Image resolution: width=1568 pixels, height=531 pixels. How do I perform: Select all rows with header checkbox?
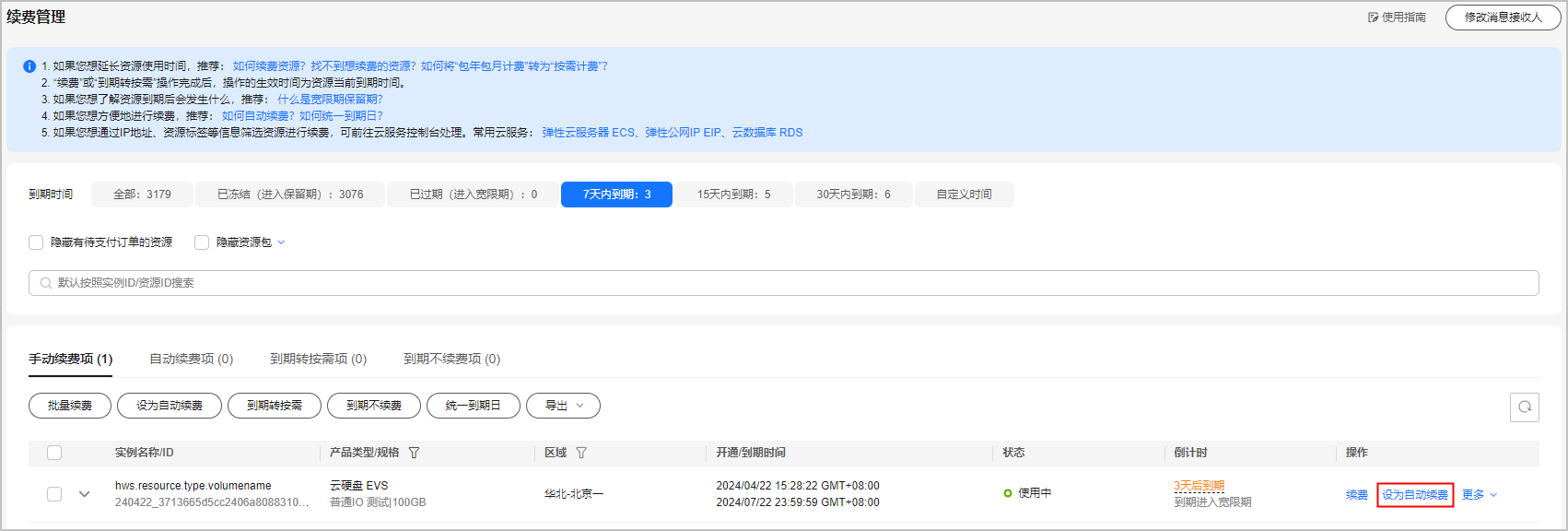click(x=54, y=453)
